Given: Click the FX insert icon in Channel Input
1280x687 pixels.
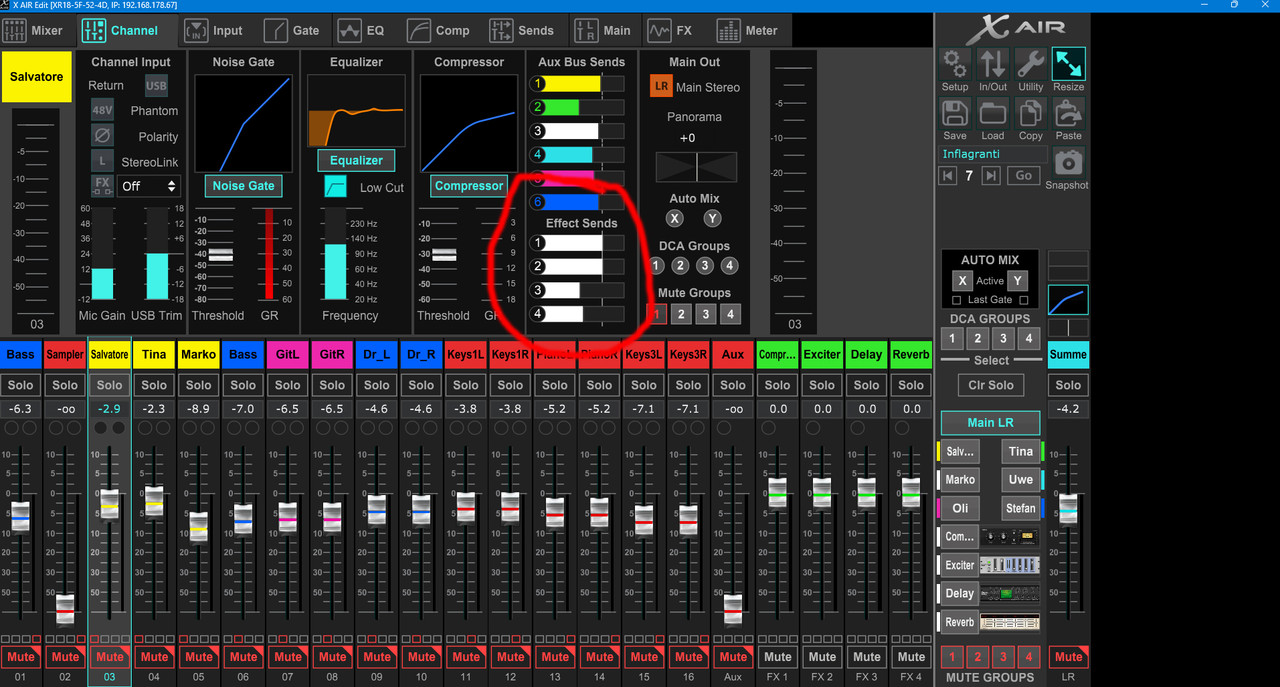Looking at the screenshot, I should (x=103, y=186).
